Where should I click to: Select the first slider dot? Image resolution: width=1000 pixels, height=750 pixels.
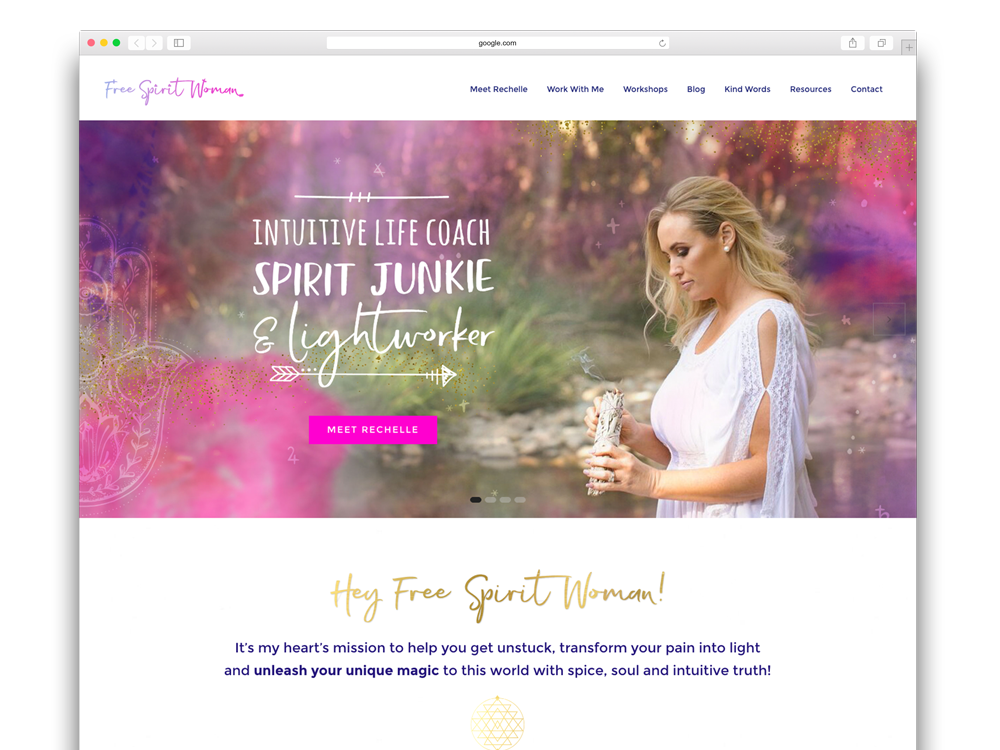pos(476,500)
